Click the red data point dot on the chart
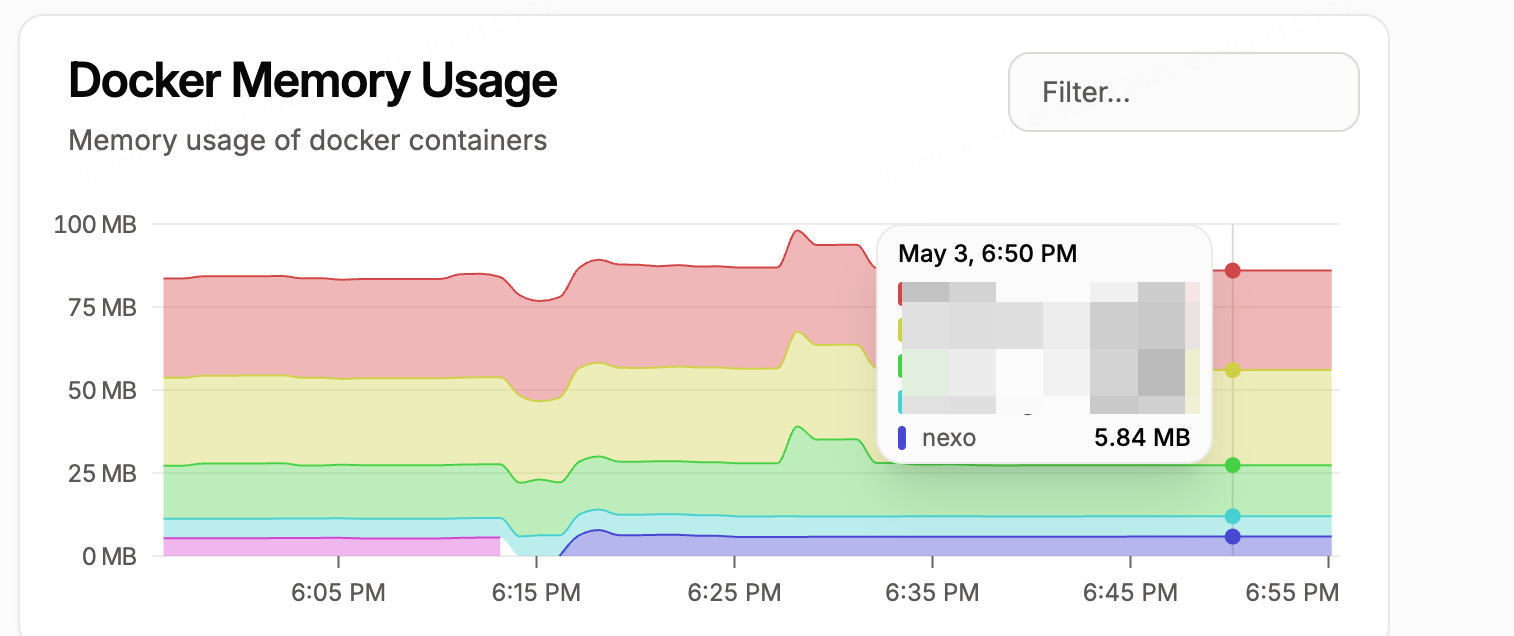 tap(1232, 269)
